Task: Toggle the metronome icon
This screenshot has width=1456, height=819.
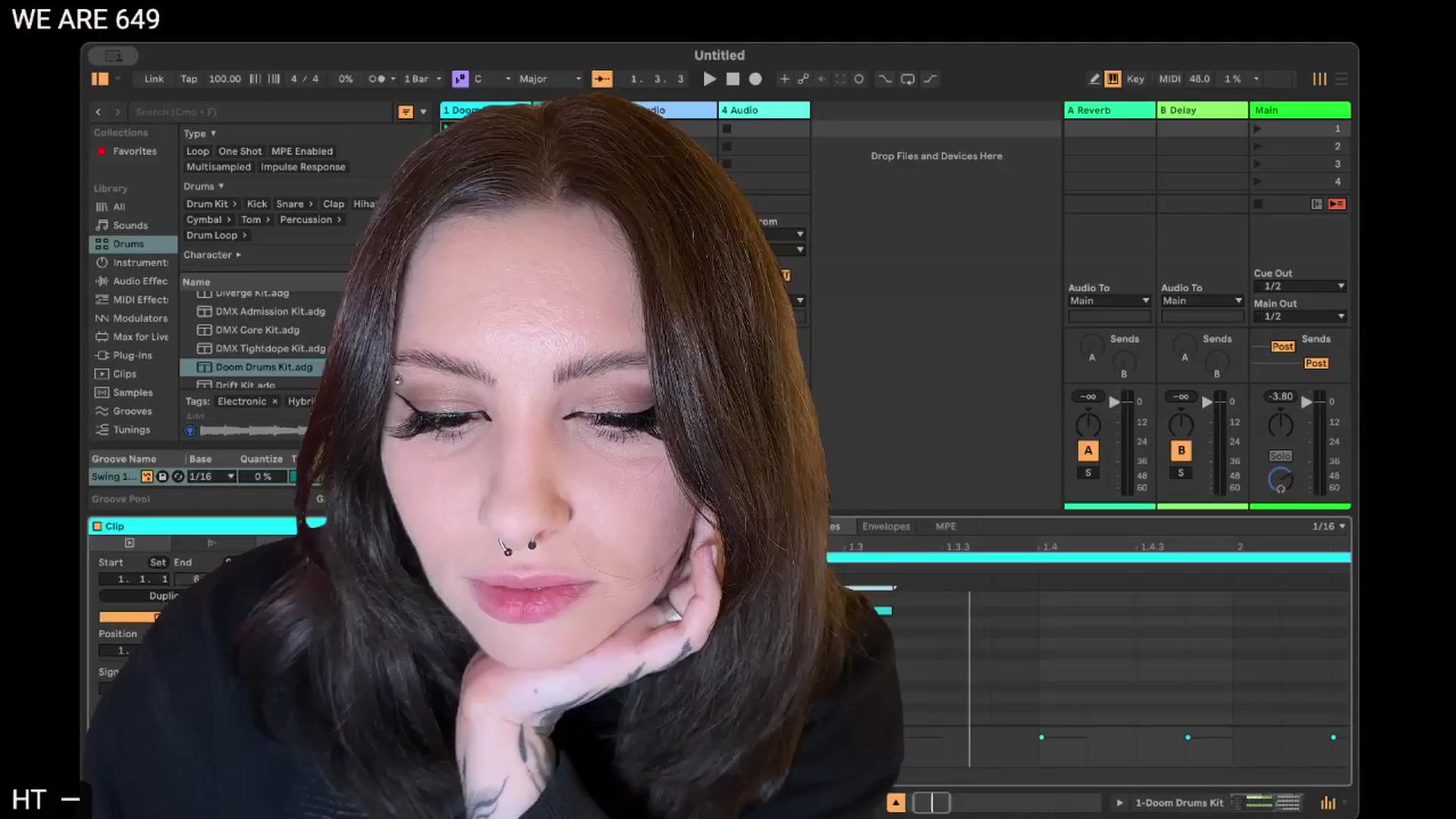Action: coord(376,79)
